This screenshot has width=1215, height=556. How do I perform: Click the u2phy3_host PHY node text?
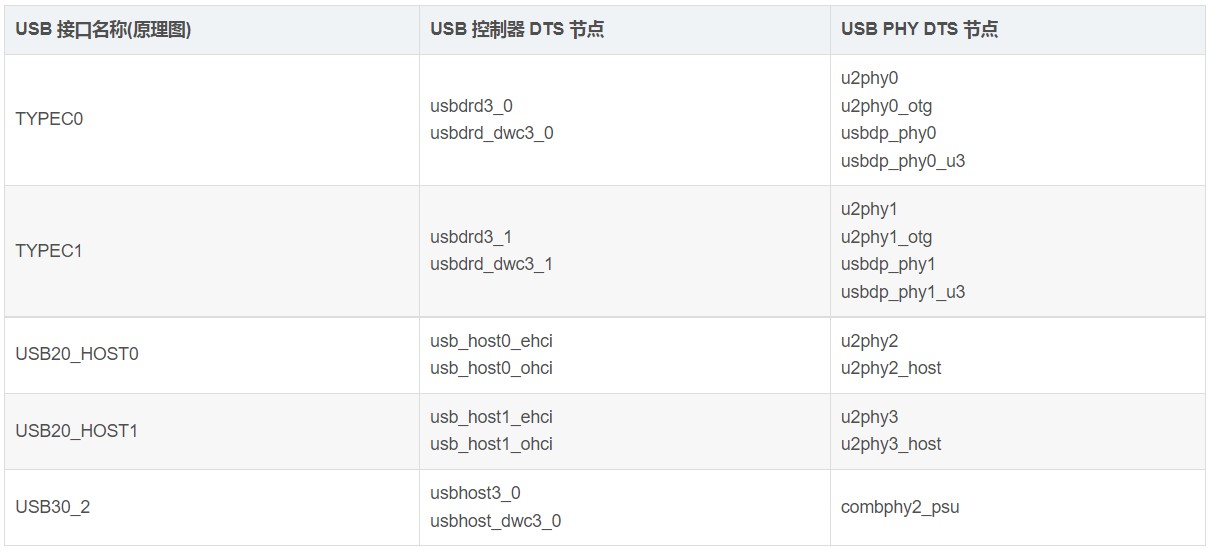[891, 444]
